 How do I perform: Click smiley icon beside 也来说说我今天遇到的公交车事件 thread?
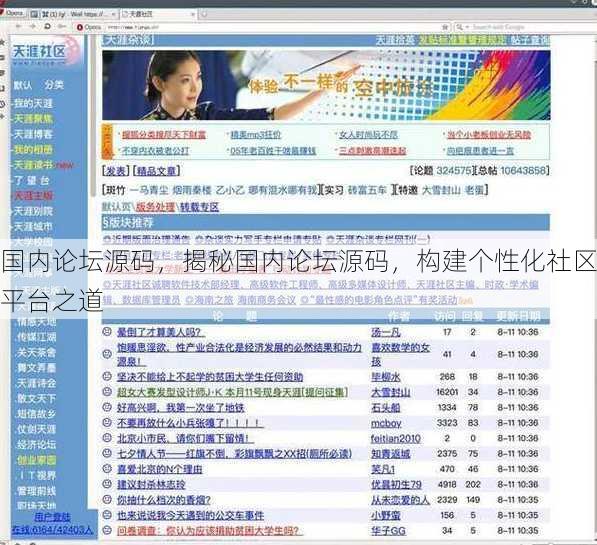tap(107, 515)
